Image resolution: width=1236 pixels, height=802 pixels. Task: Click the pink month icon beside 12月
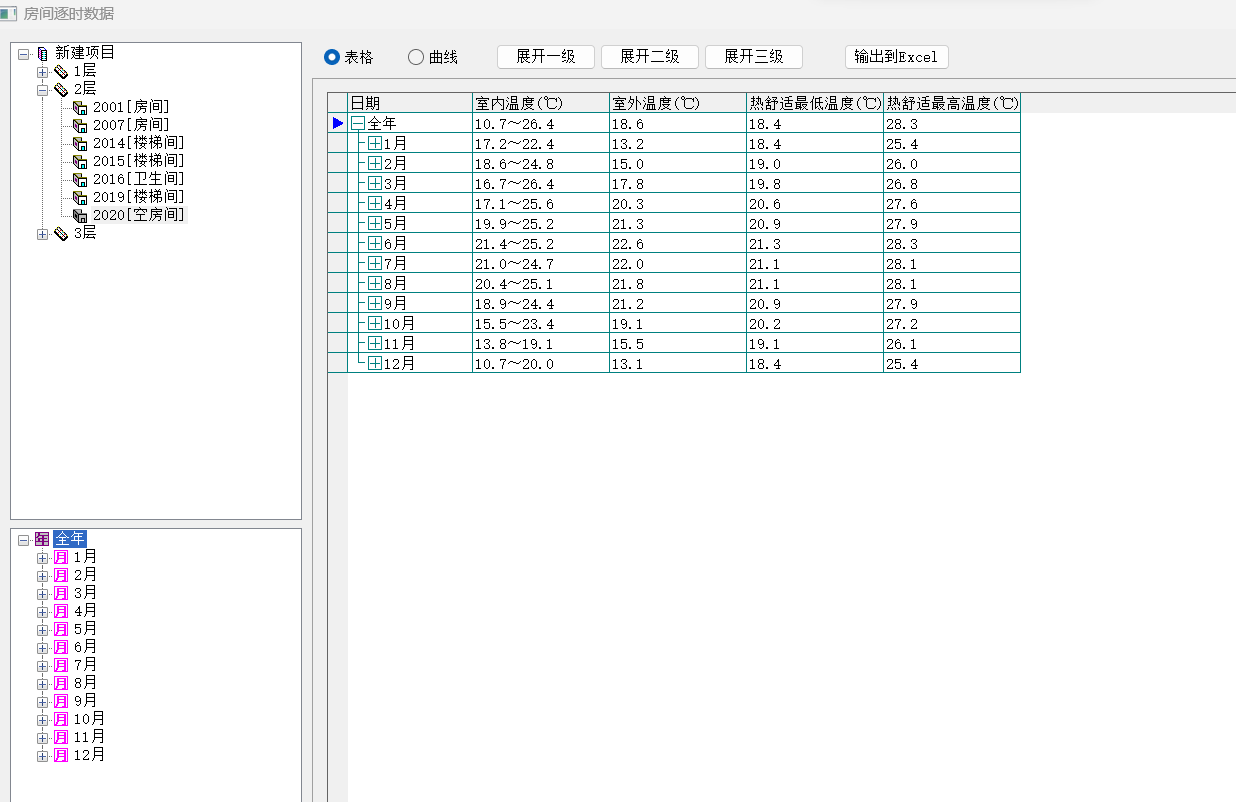coord(60,755)
